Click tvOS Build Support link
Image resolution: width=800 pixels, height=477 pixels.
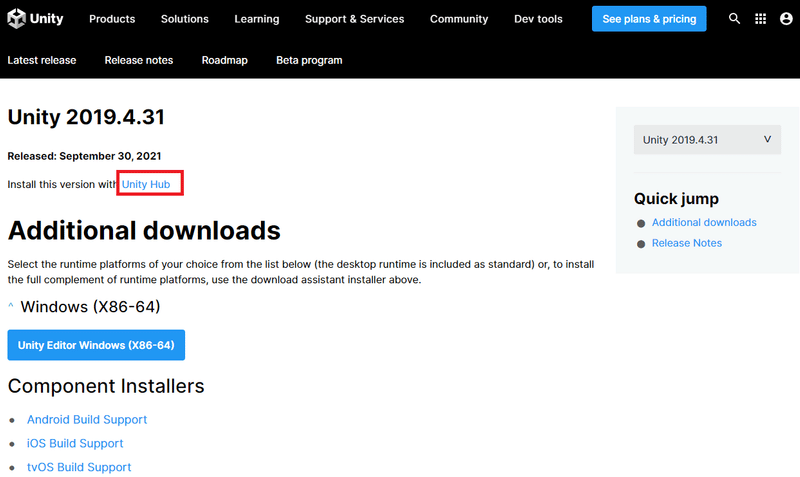[79, 467]
